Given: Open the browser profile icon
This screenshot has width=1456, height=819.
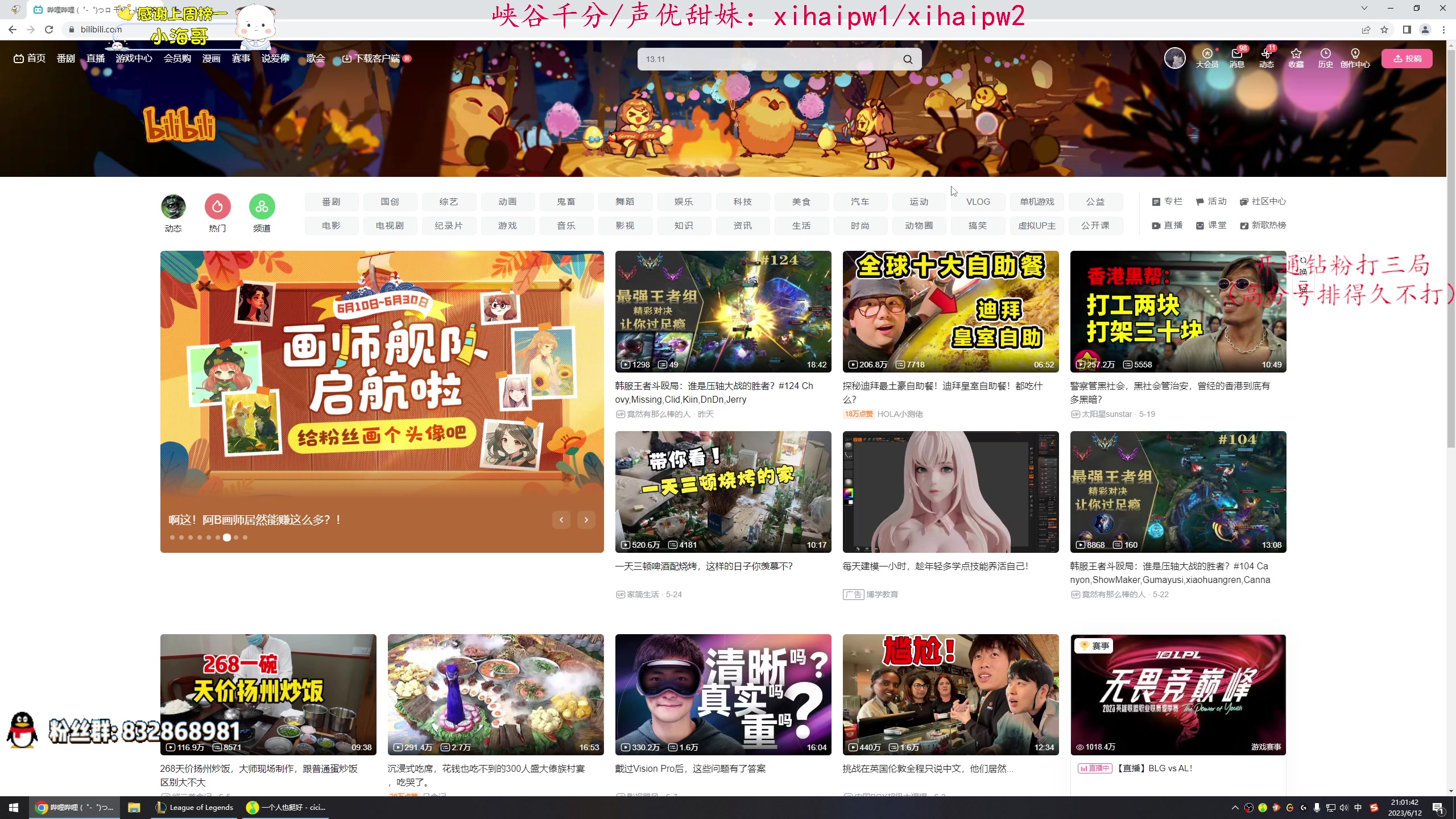Looking at the screenshot, I should tap(1425, 30).
